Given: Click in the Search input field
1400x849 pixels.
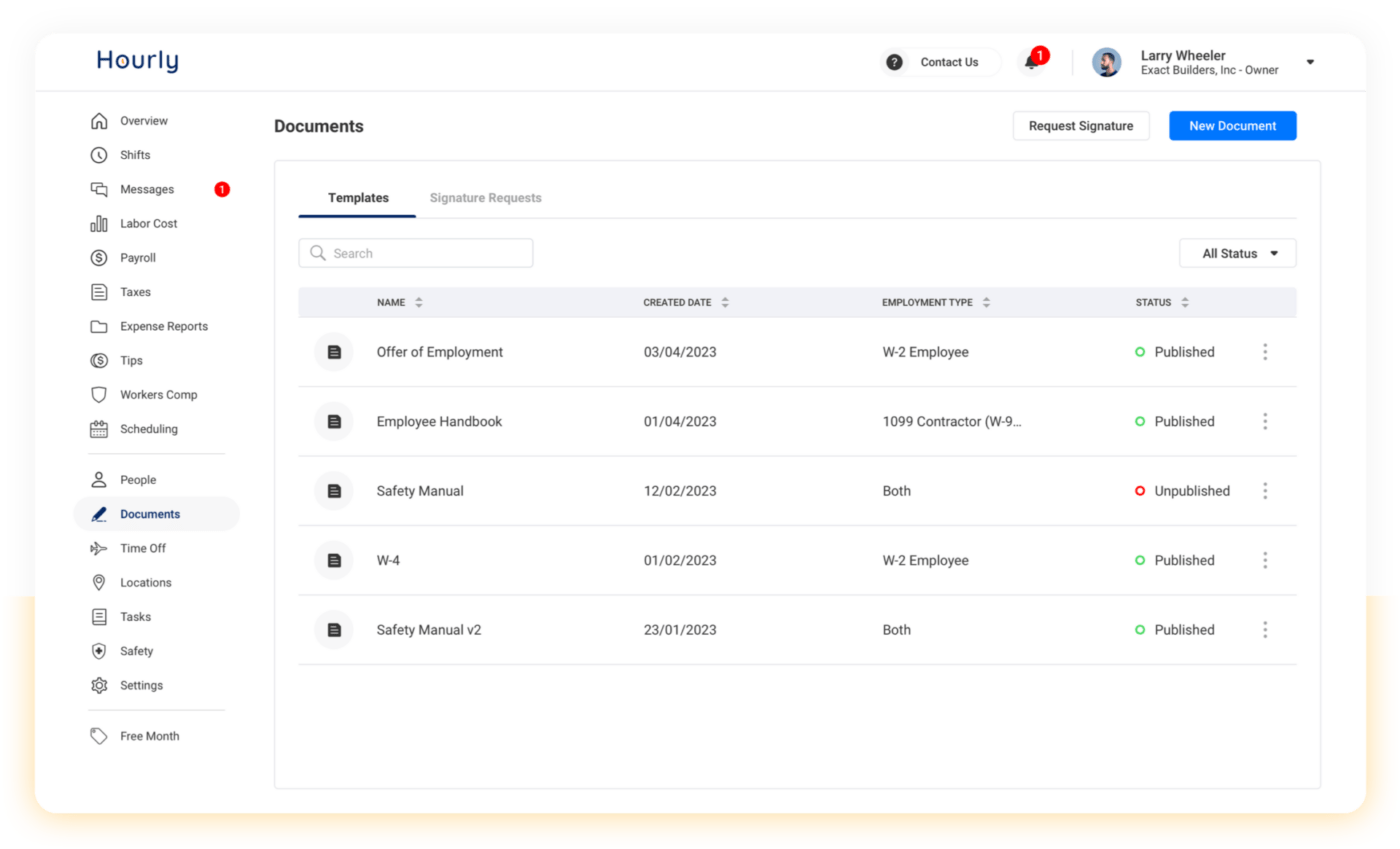Looking at the screenshot, I should pos(416,254).
